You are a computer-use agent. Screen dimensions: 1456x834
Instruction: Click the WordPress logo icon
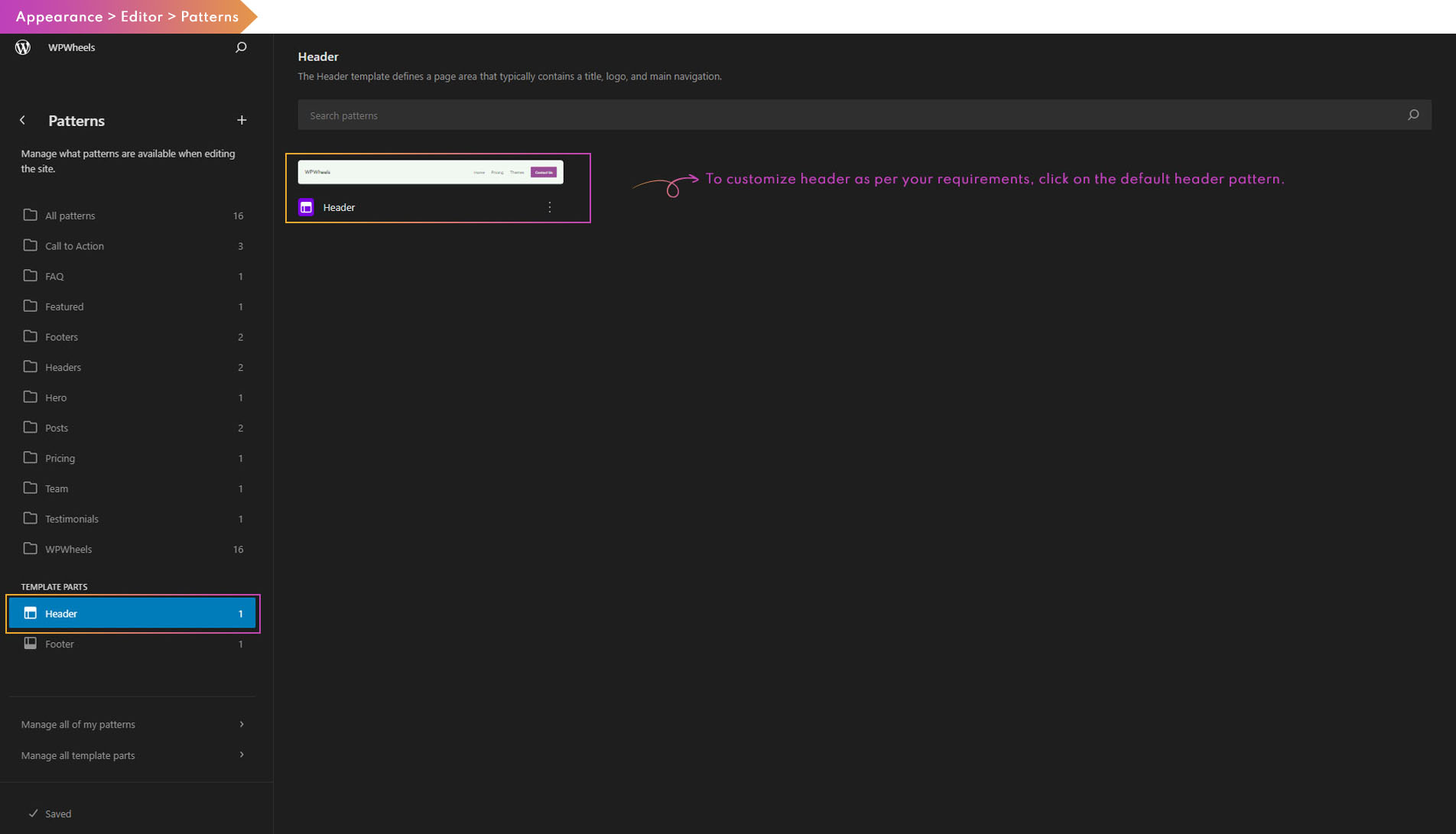coord(23,47)
